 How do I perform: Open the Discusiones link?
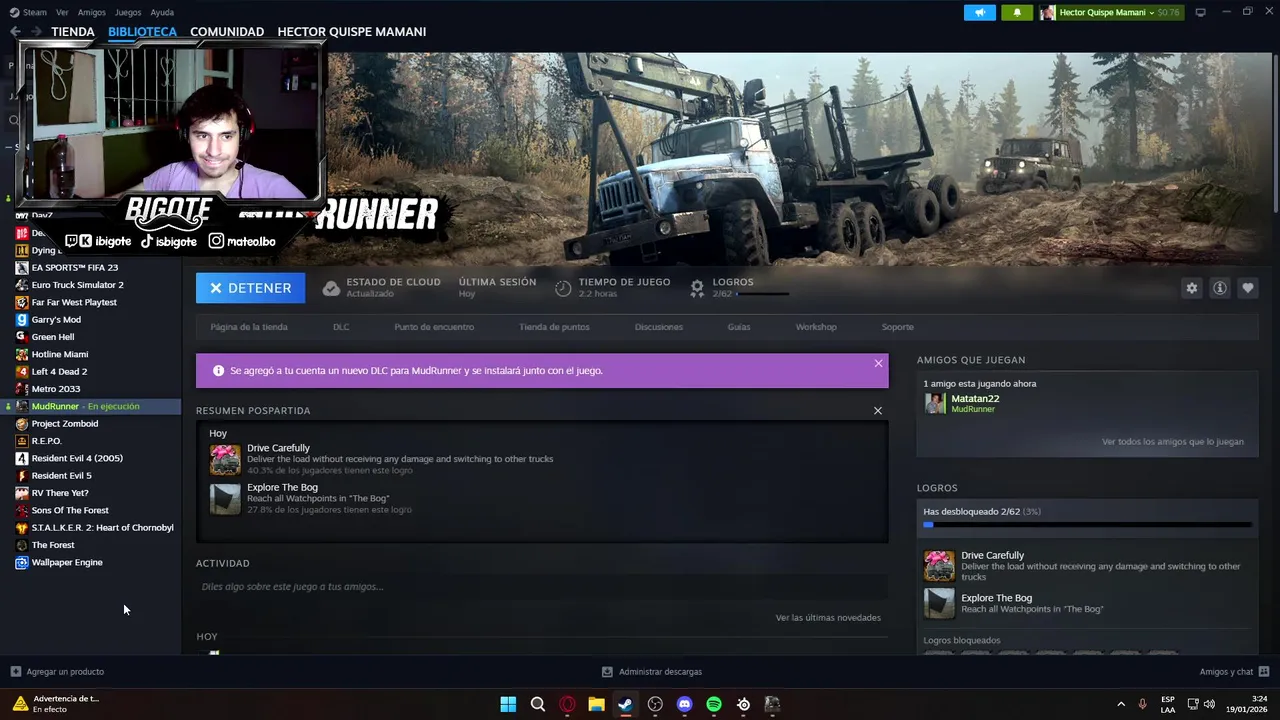coord(659,327)
